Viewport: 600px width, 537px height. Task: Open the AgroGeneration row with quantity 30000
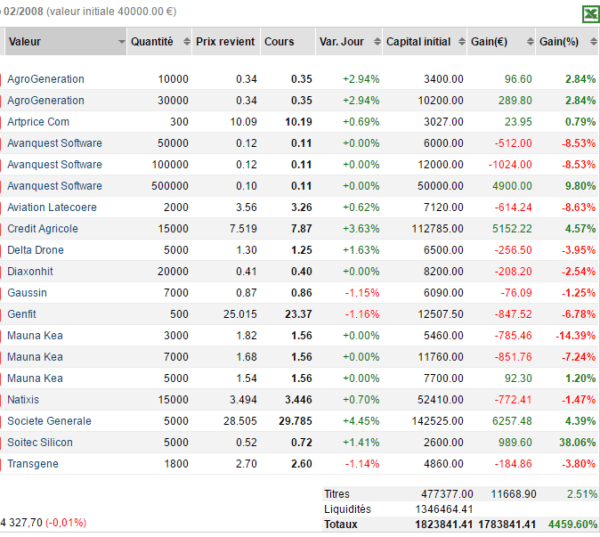click(x=46, y=101)
